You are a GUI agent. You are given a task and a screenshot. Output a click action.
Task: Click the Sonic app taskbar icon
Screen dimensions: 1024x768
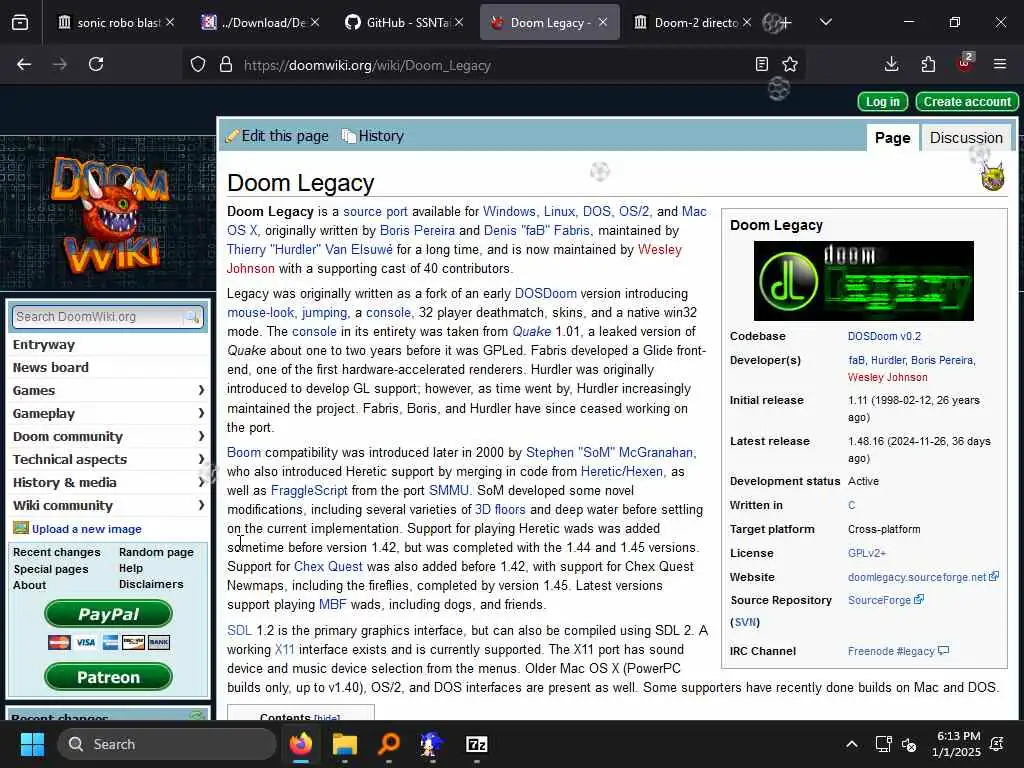tap(432, 744)
